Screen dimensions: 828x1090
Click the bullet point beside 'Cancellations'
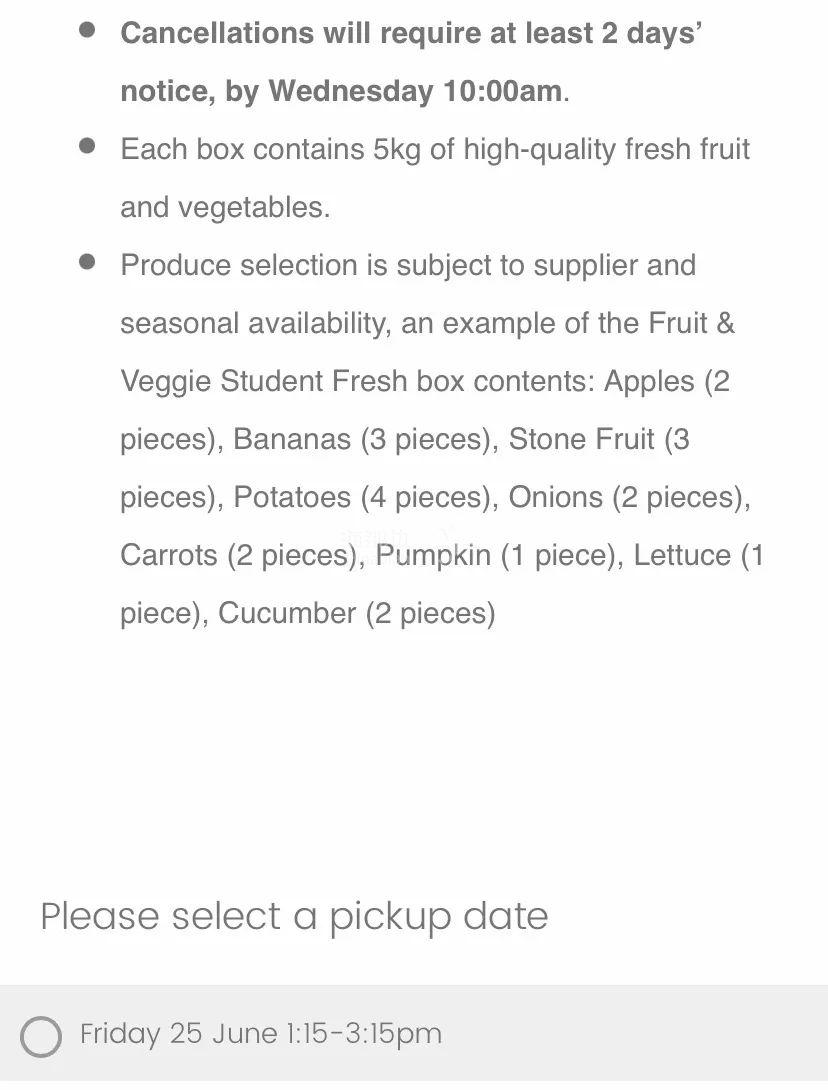[88, 30]
